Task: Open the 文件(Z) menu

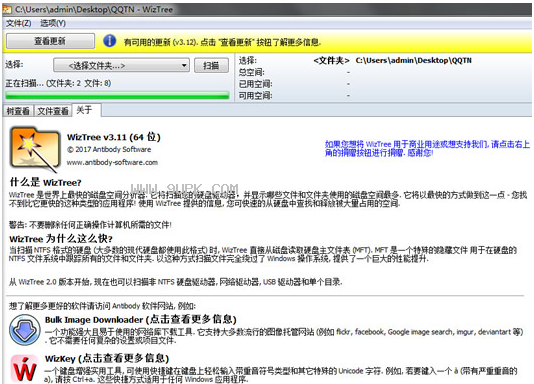Action: 18,23
